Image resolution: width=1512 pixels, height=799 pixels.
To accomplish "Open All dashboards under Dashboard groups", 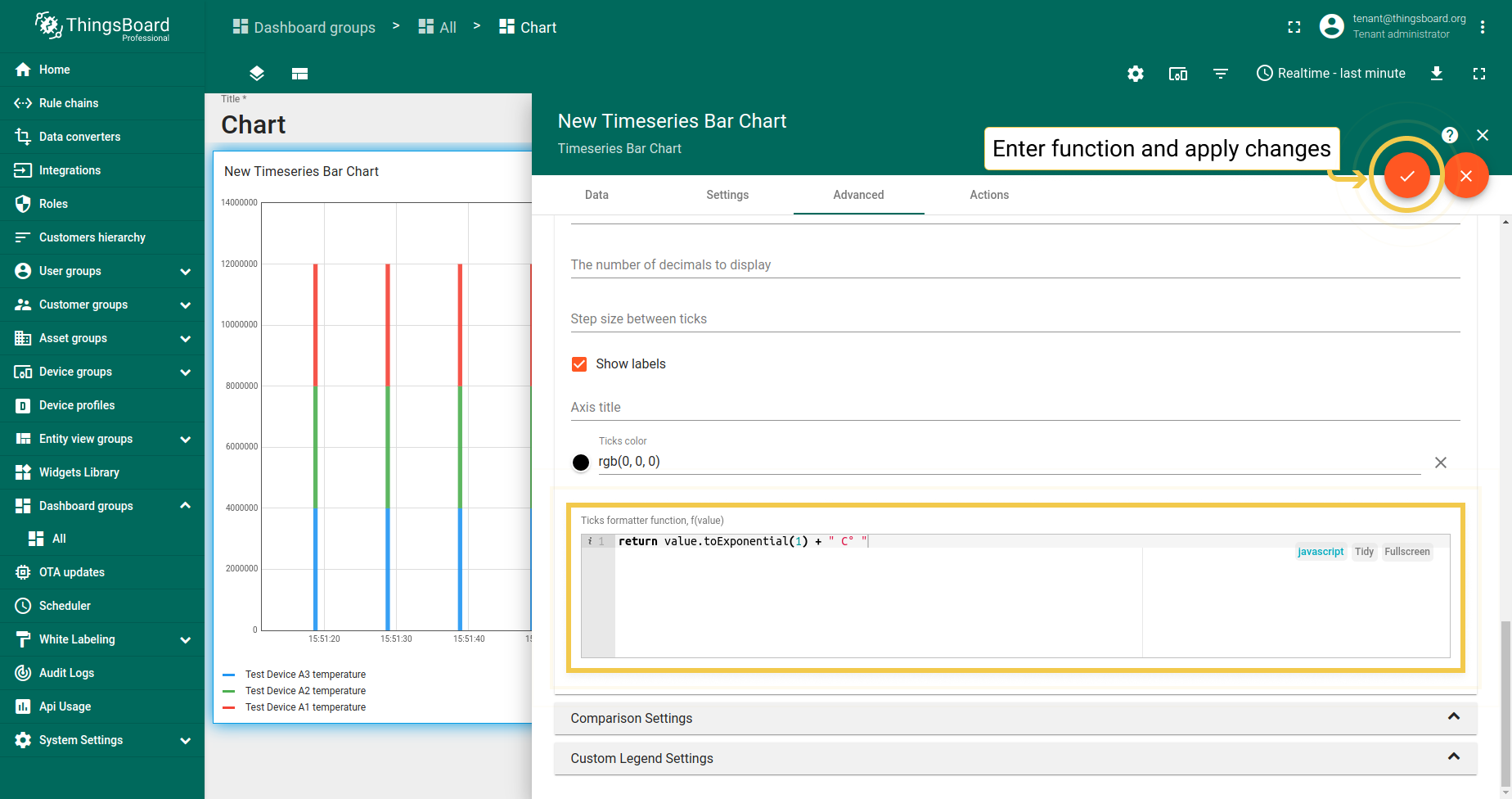I will click(x=102, y=539).
